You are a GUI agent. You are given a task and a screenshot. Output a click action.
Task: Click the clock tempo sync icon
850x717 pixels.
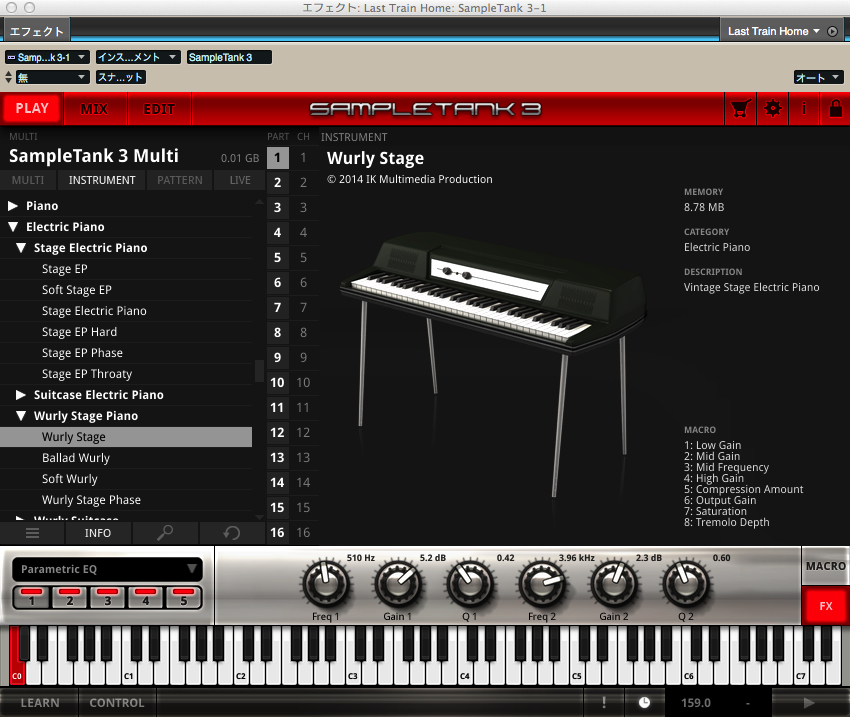pyautogui.click(x=644, y=702)
